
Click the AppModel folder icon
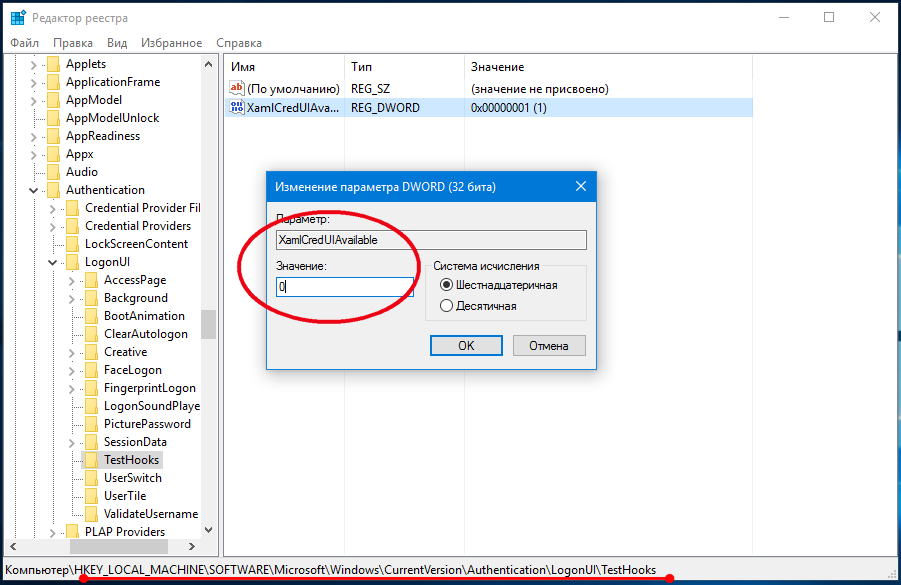pyautogui.click(x=53, y=100)
